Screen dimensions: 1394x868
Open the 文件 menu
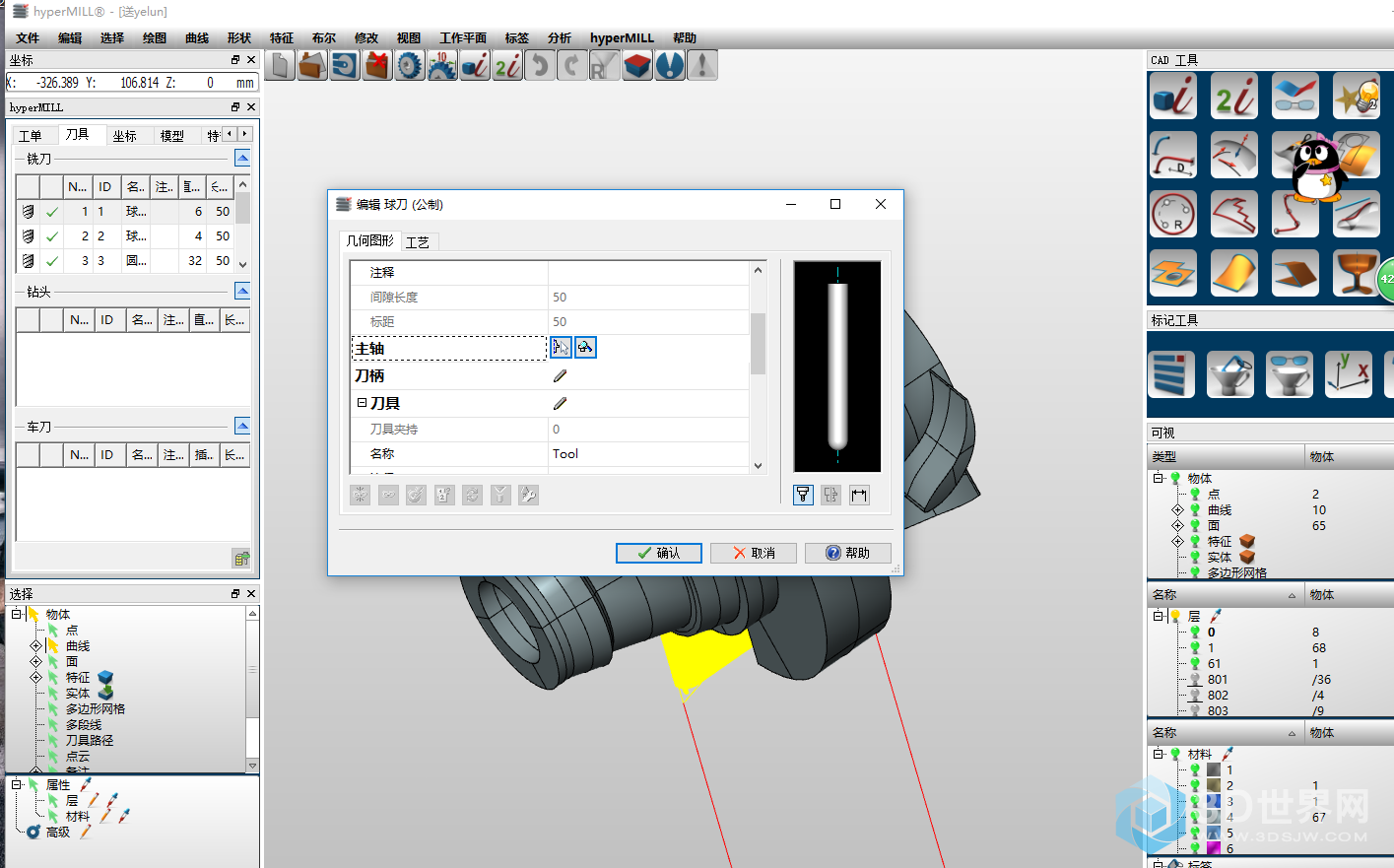pyautogui.click(x=28, y=38)
